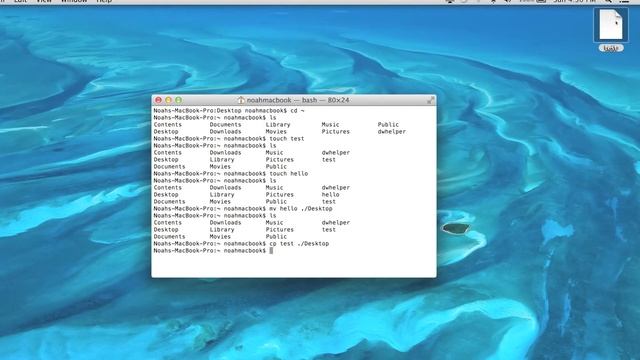Screen dimensions: 640x360
Task: Enter full screen using Terminal's title bar arrows
Action: (x=430, y=100)
